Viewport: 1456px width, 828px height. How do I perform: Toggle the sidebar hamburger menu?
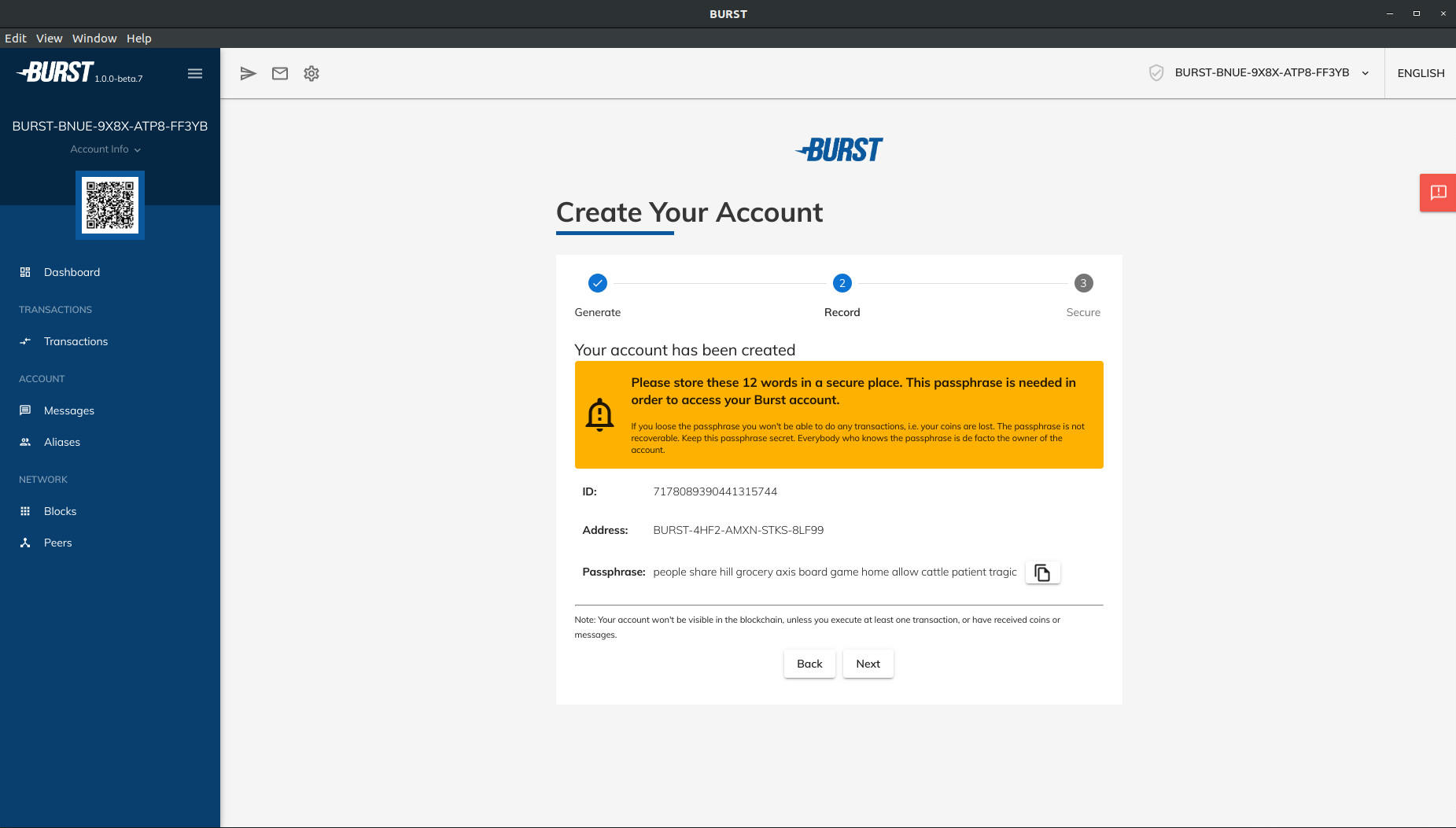195,73
